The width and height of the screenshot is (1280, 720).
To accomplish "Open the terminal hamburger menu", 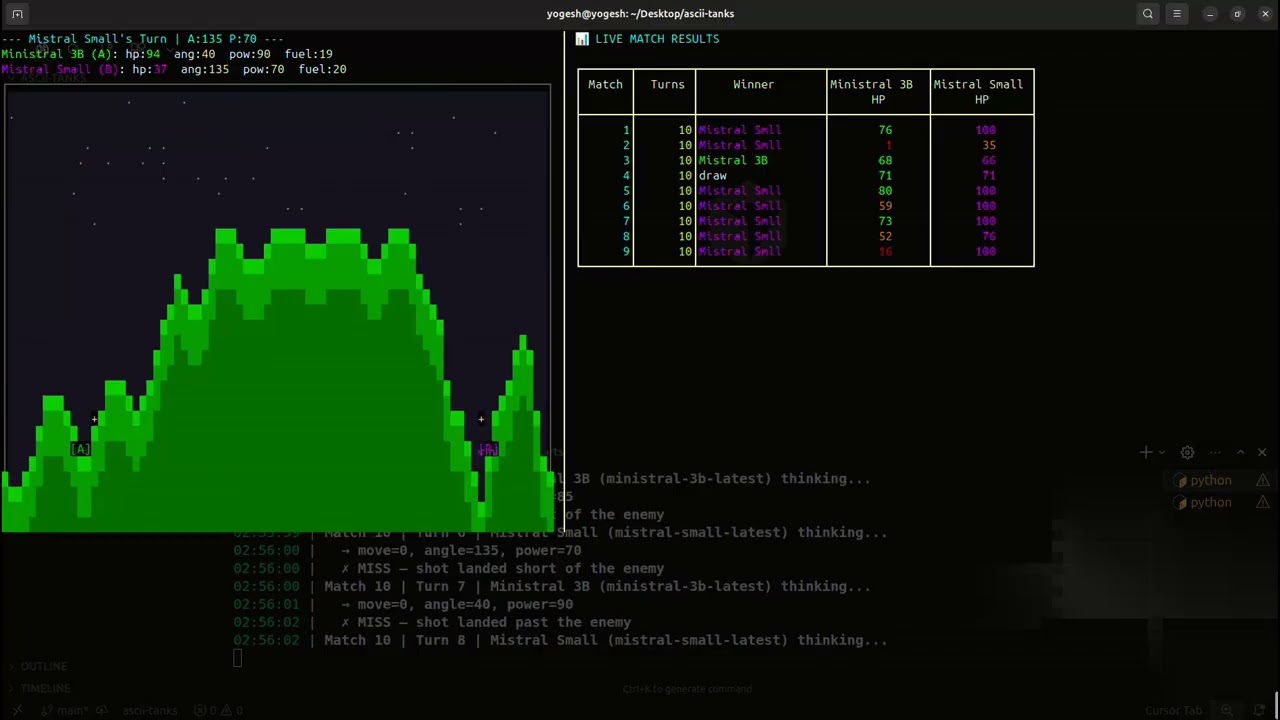I will click(x=1177, y=14).
